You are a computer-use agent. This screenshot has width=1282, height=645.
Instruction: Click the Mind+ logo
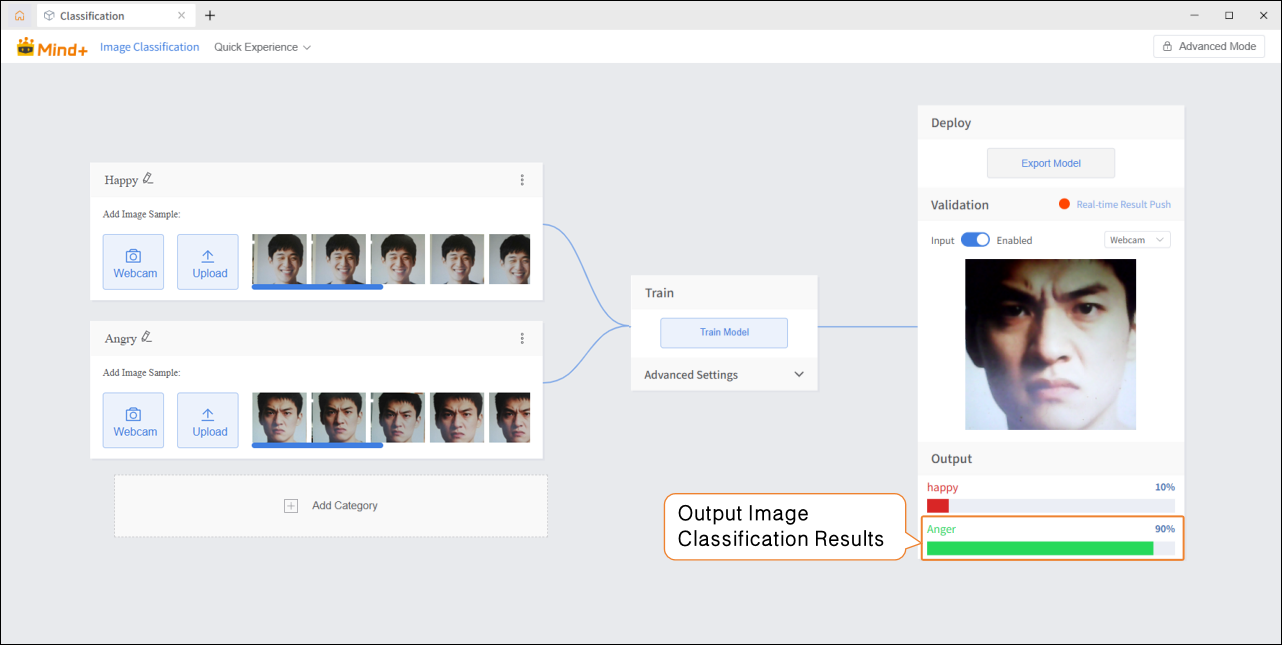tap(52, 47)
